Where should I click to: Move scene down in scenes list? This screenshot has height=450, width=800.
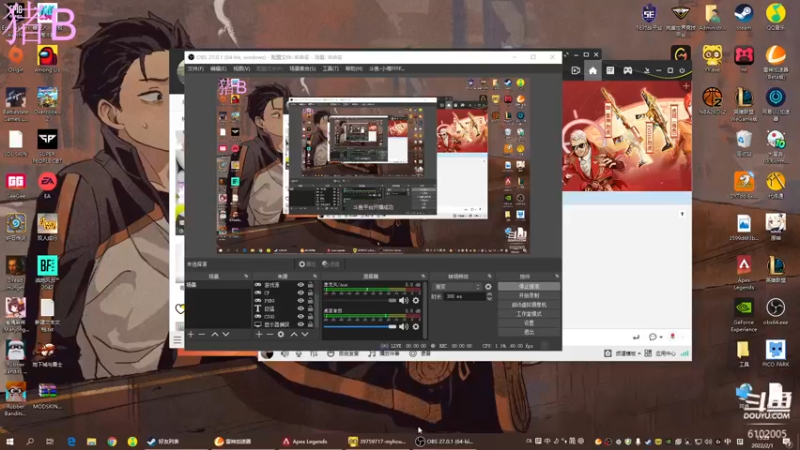coord(226,334)
